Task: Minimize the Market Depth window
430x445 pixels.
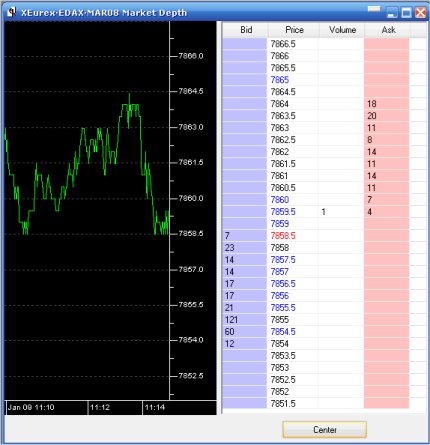Action: (x=392, y=13)
